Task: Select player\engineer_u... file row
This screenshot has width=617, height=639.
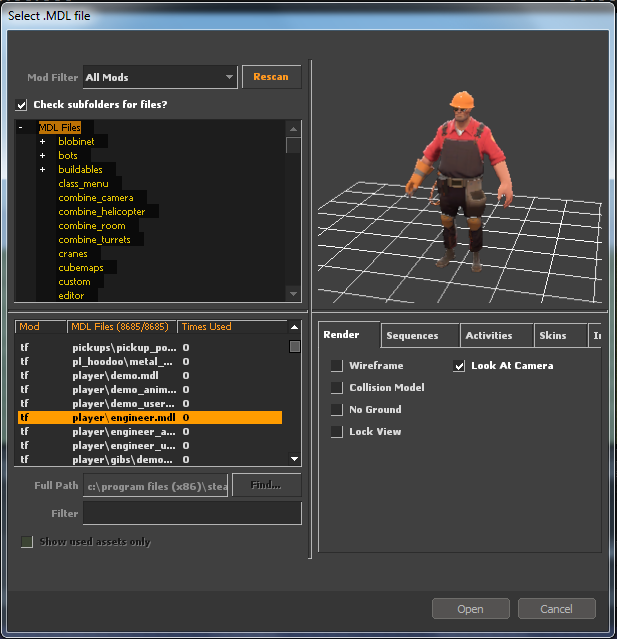Action: pos(150,445)
